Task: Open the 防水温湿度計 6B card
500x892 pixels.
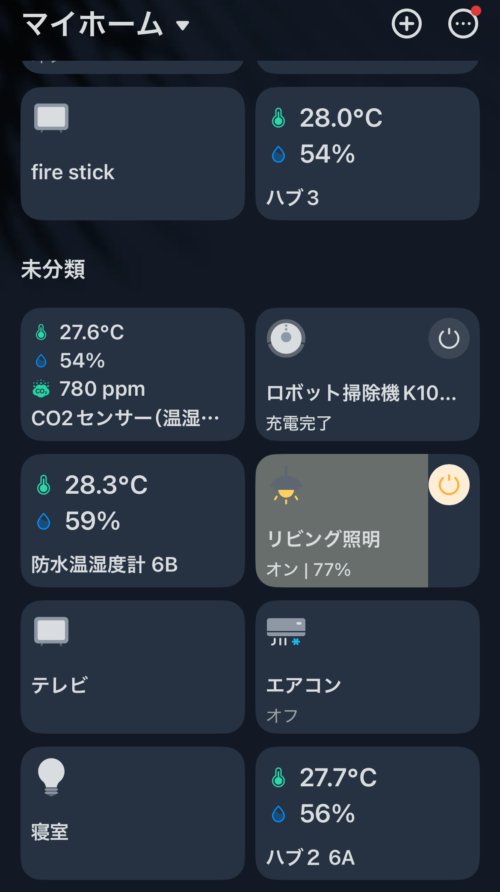Action: (x=133, y=521)
